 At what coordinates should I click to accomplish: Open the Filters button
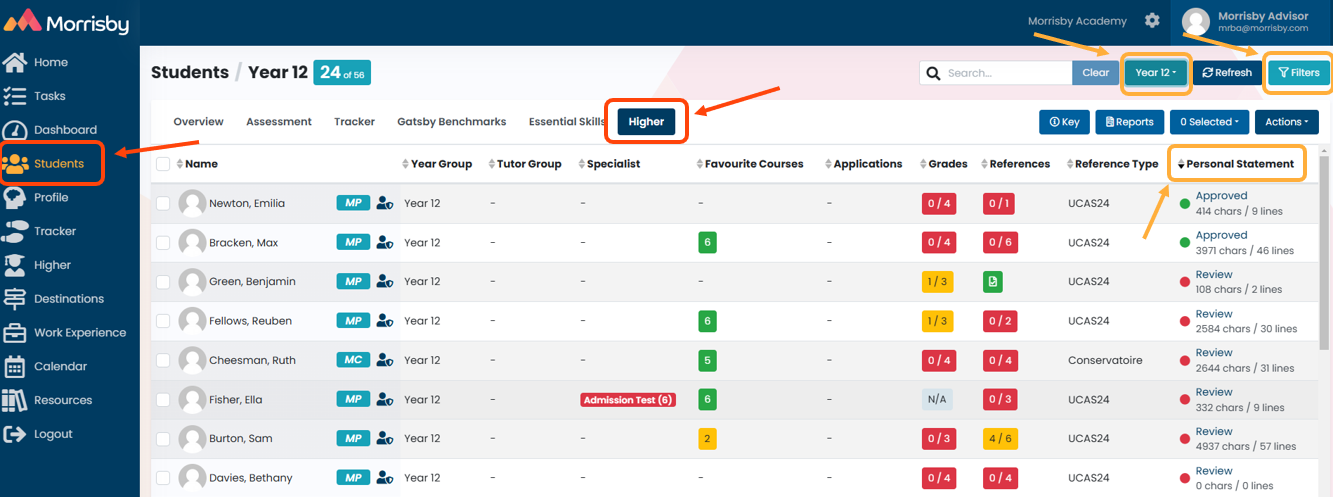point(1299,73)
